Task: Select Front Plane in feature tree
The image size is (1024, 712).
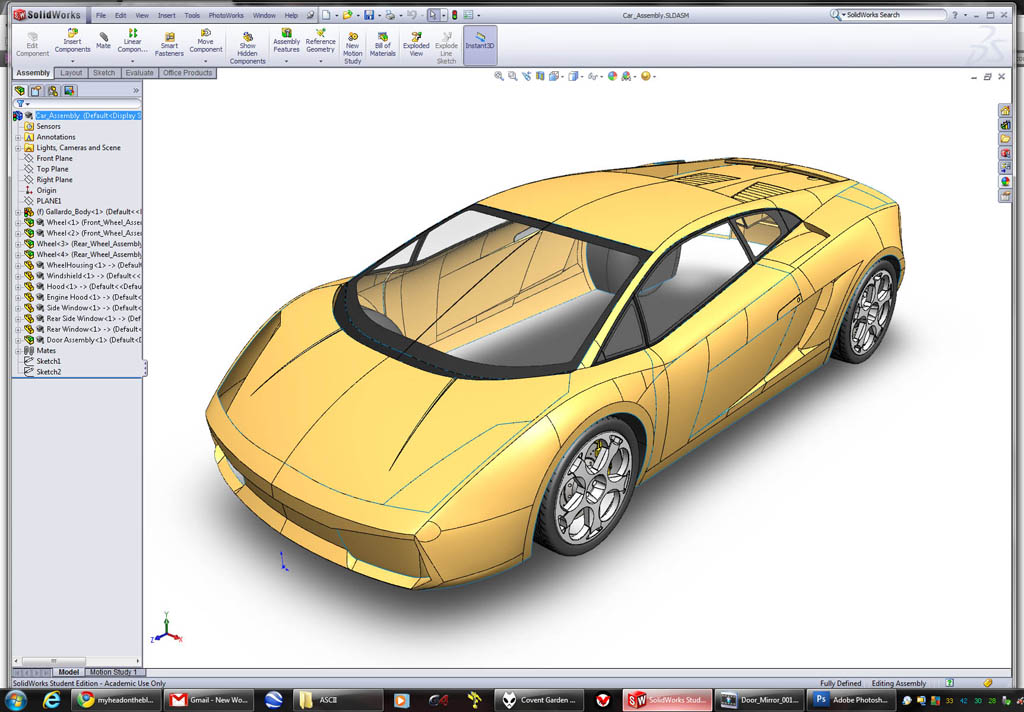Action: click(x=54, y=158)
